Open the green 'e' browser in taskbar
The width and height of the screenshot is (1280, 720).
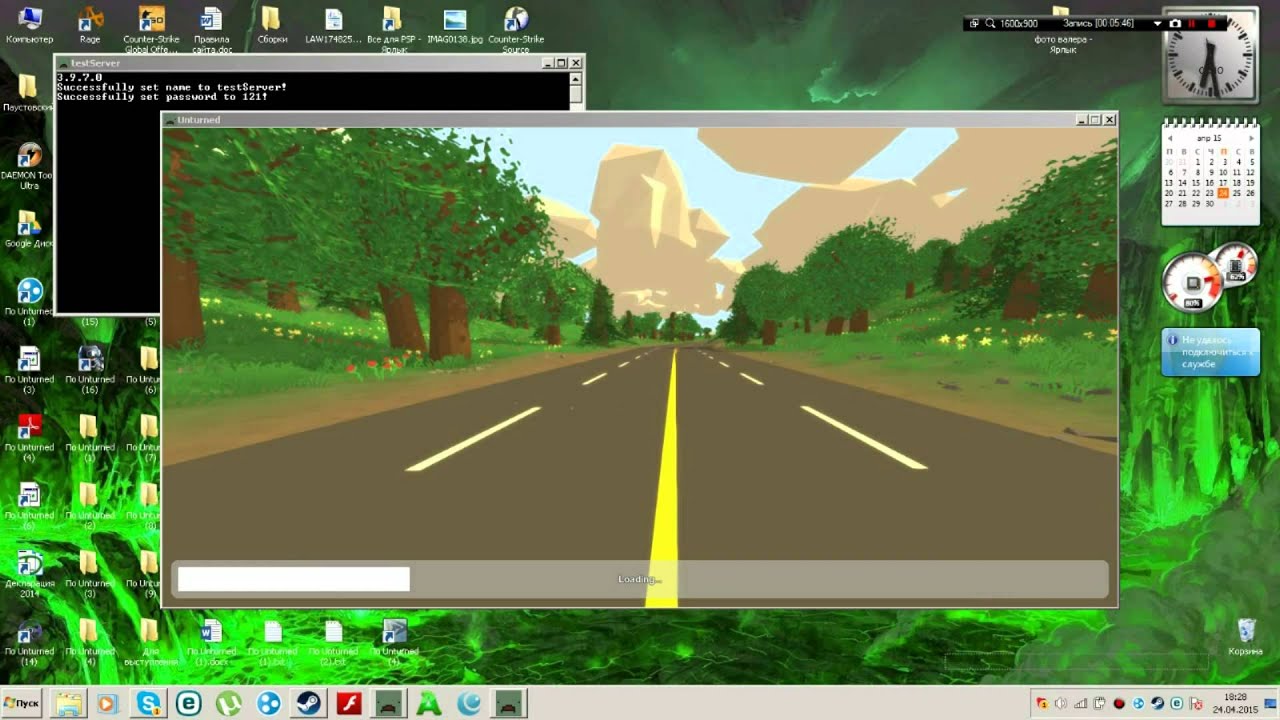pos(189,703)
